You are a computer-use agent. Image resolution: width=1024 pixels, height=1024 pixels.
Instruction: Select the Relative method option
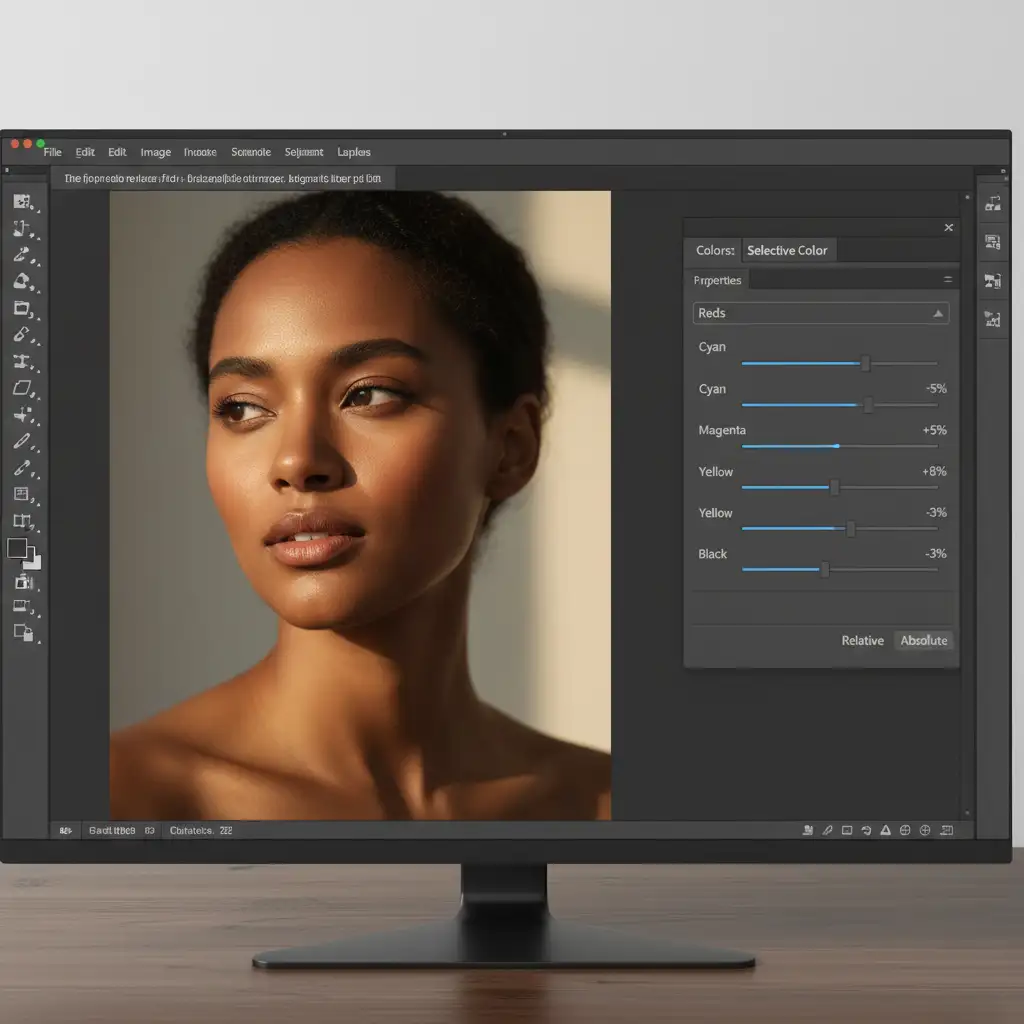pos(862,641)
